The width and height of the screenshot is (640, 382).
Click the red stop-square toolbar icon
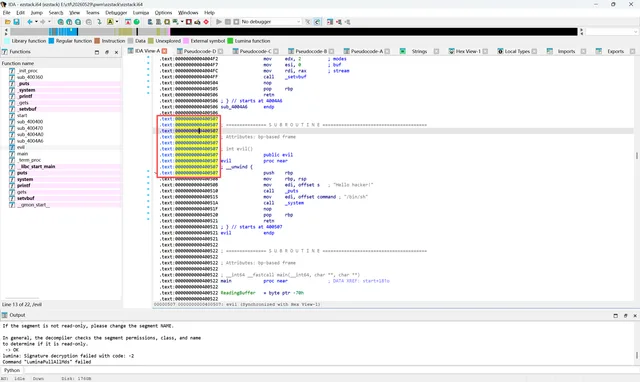(189, 22)
